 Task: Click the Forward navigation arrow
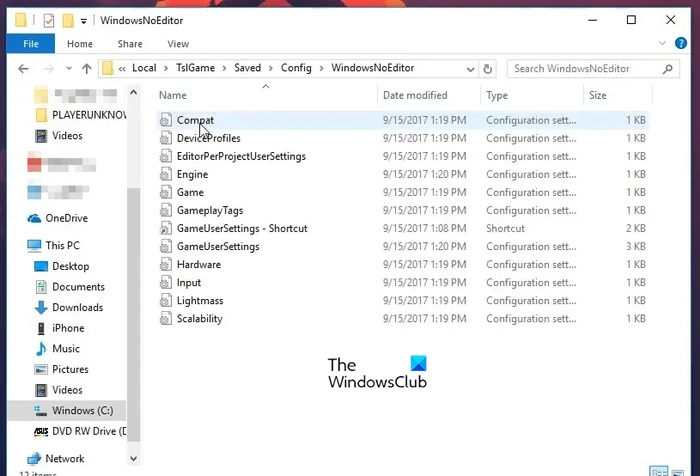tap(48, 69)
